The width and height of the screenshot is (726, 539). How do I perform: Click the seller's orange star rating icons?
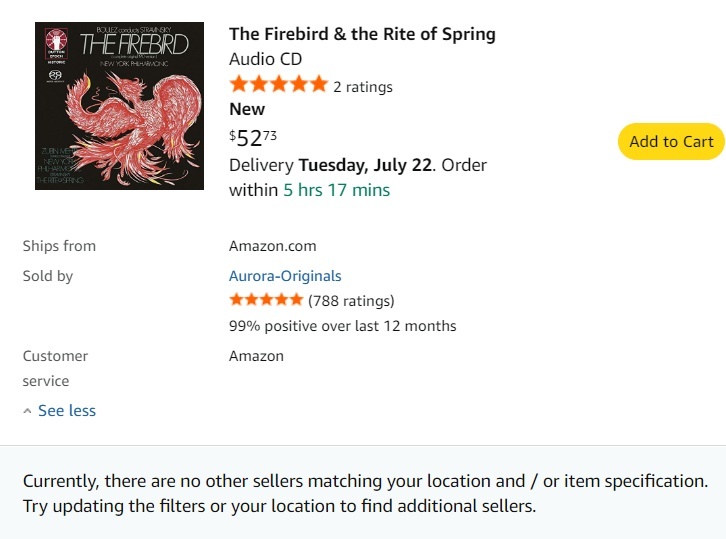[266, 300]
